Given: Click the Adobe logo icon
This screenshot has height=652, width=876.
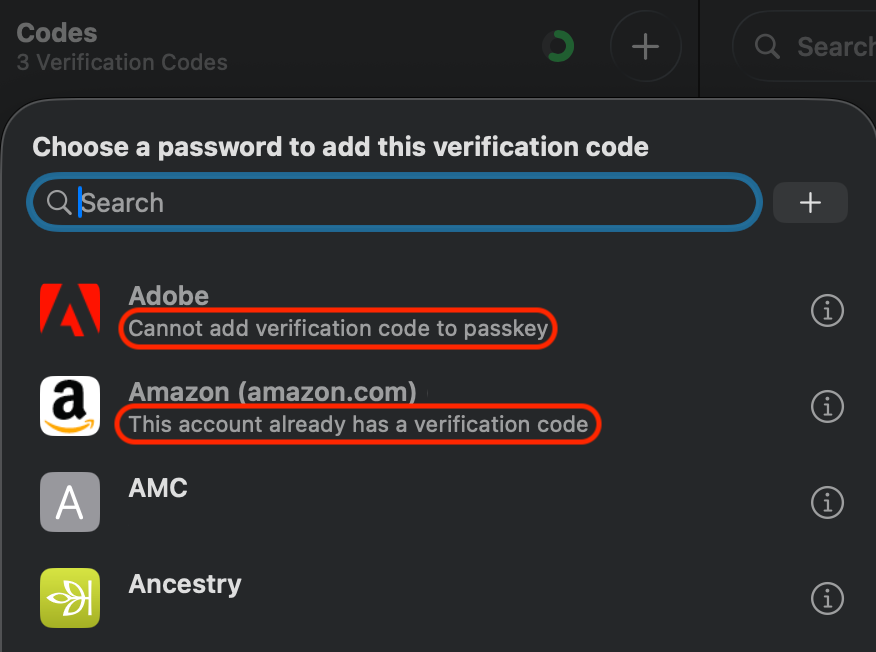Looking at the screenshot, I should coord(70,310).
